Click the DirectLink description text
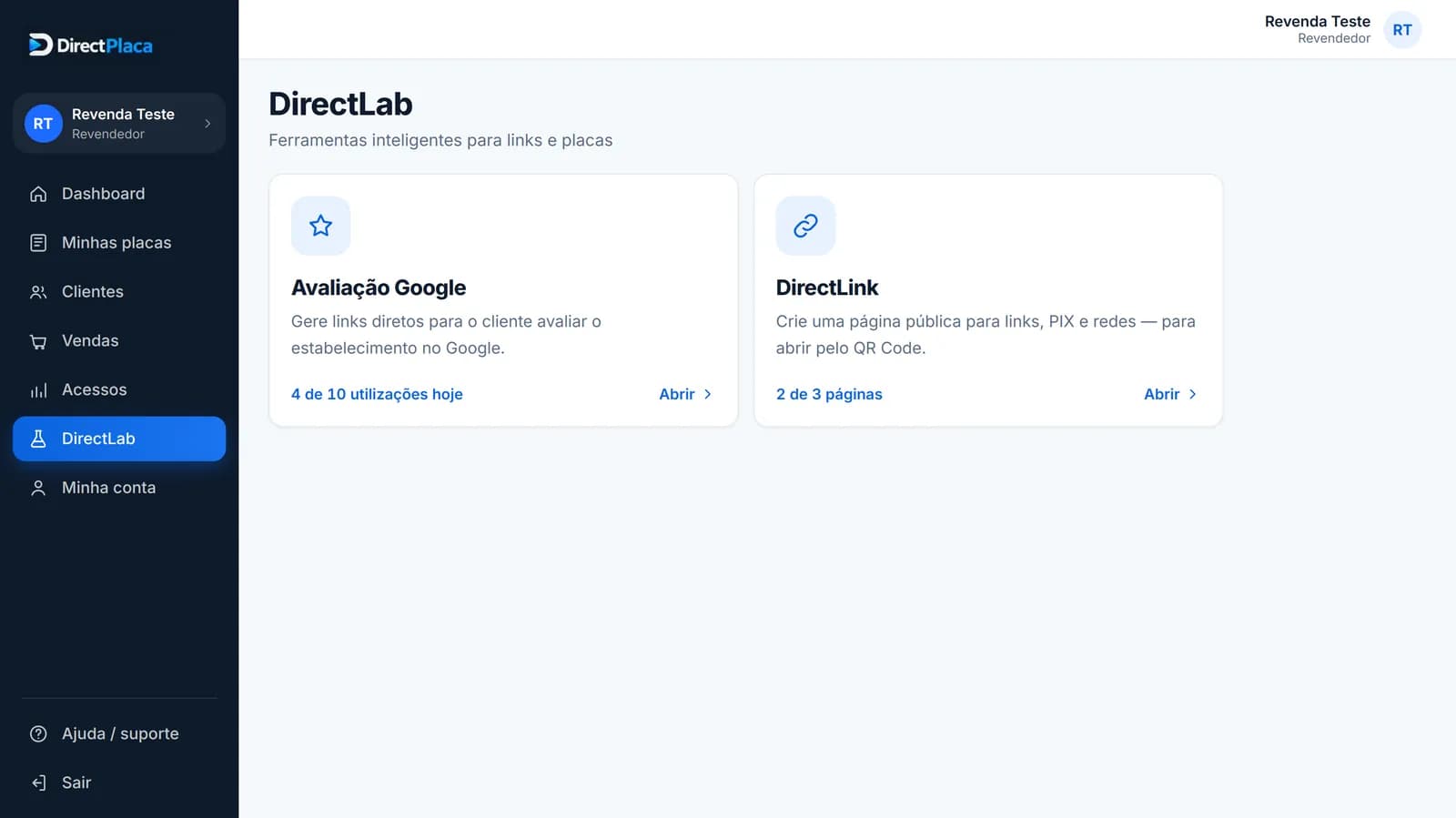Screen dimensions: 1456x818 coord(986,335)
